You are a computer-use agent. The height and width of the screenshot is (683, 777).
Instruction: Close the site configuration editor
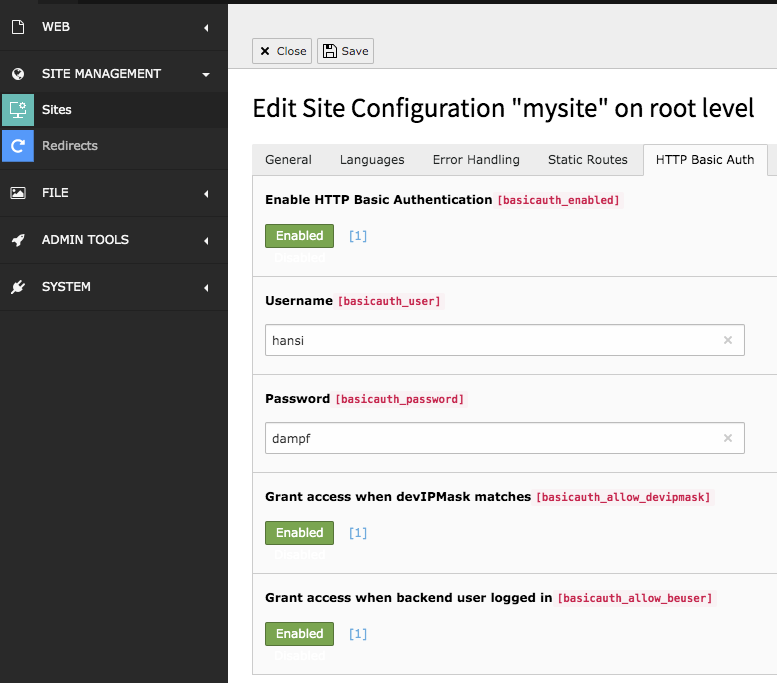tap(282, 51)
